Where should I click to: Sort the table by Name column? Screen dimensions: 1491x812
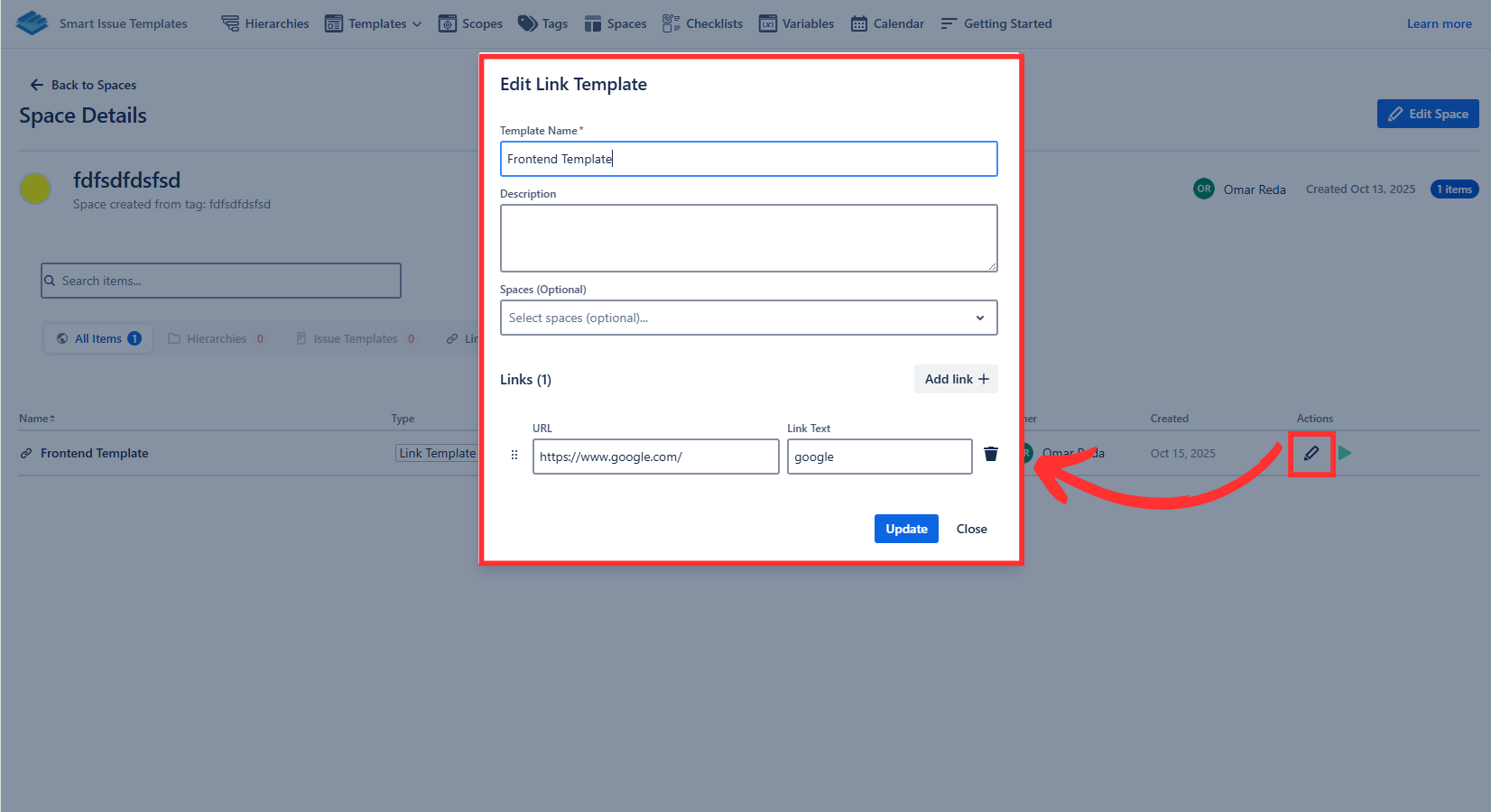(37, 419)
